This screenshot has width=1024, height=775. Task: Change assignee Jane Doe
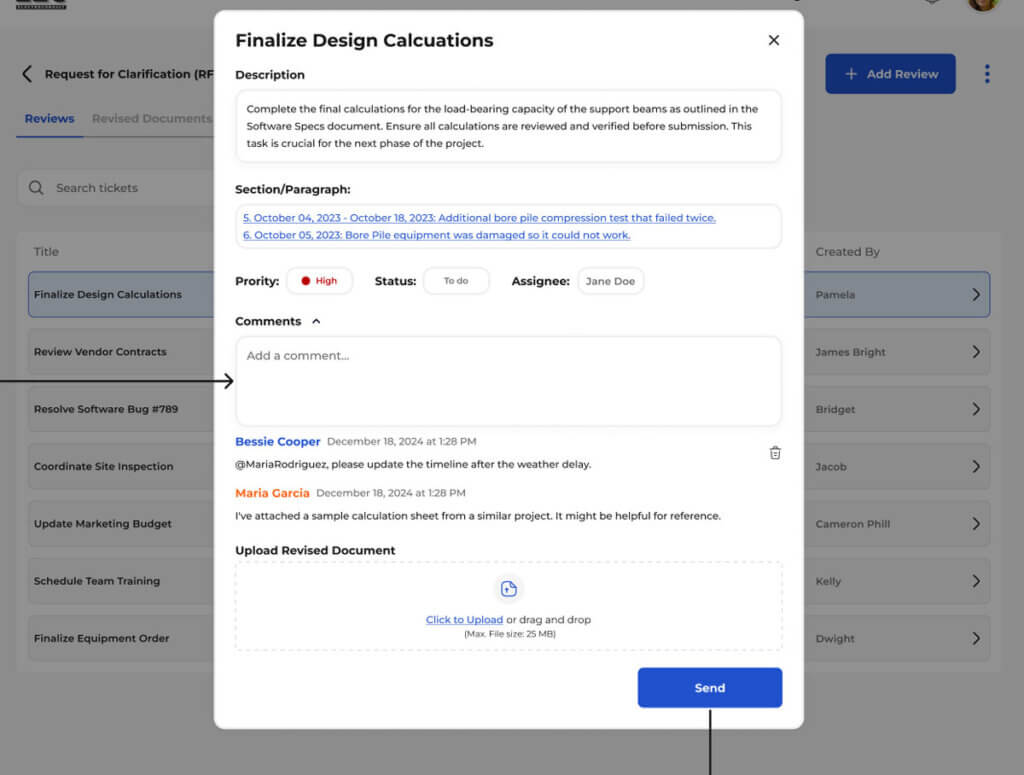pyautogui.click(x=610, y=281)
